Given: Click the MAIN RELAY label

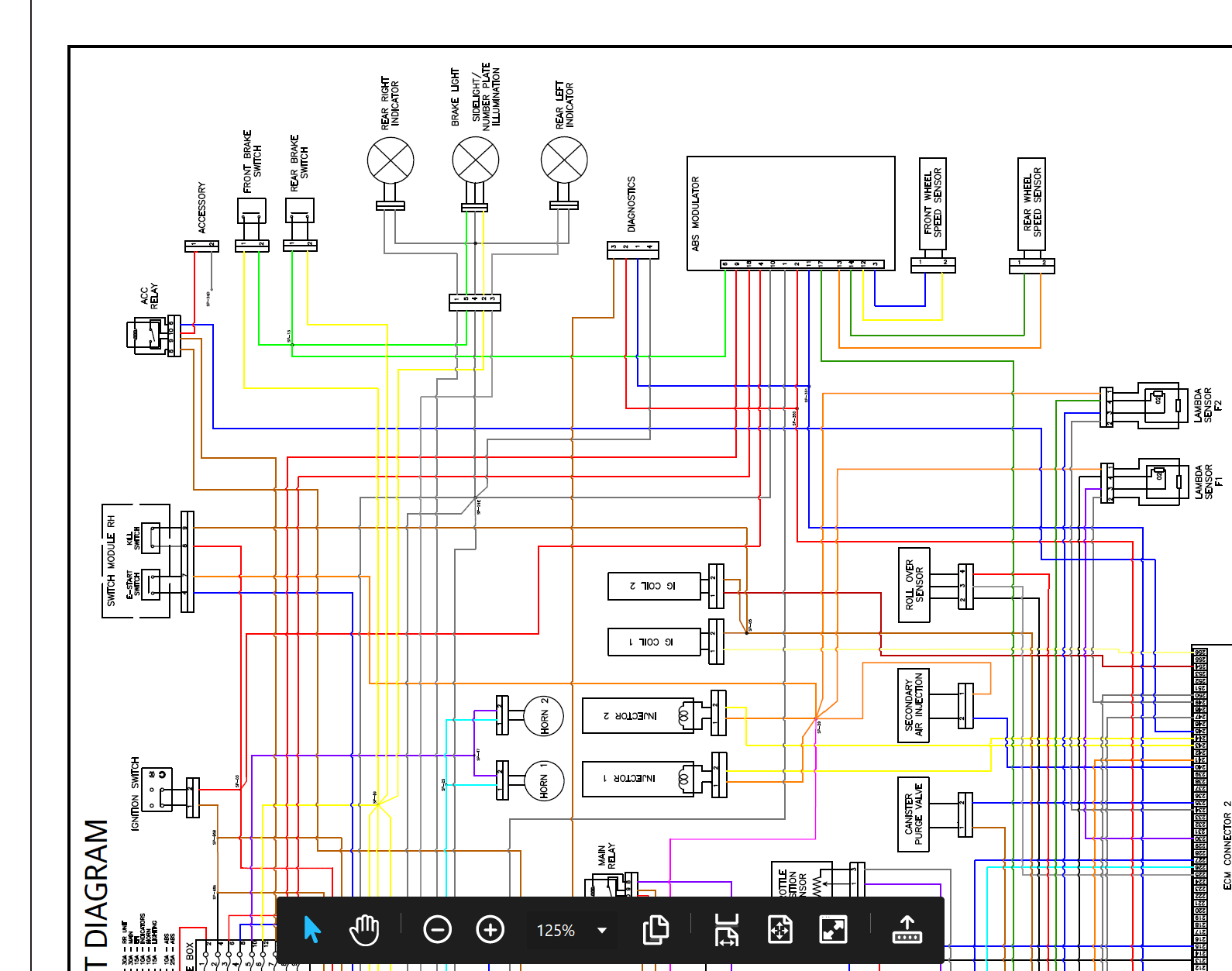Looking at the screenshot, I should pyautogui.click(x=606, y=856).
